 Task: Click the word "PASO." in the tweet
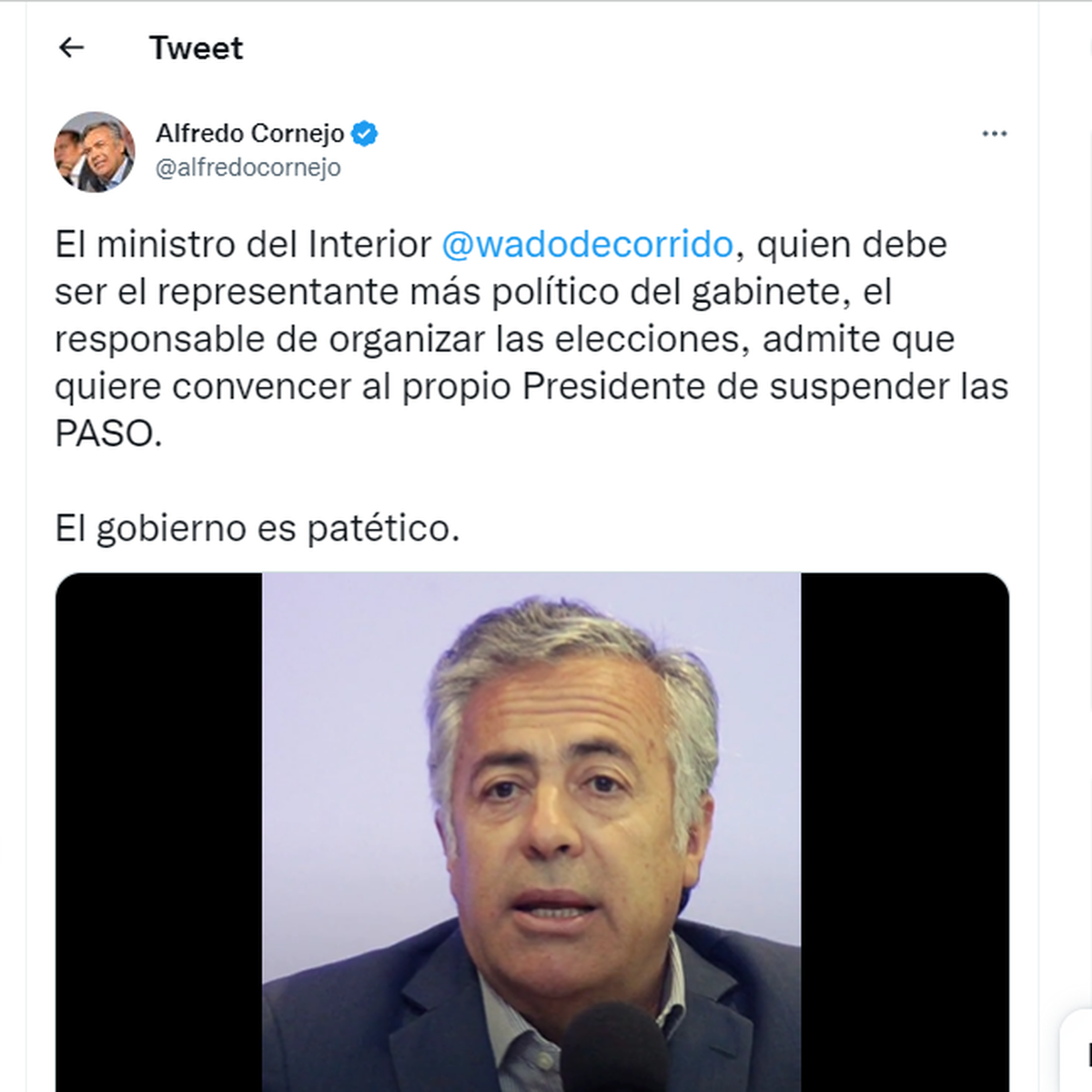pyautogui.click(x=108, y=433)
